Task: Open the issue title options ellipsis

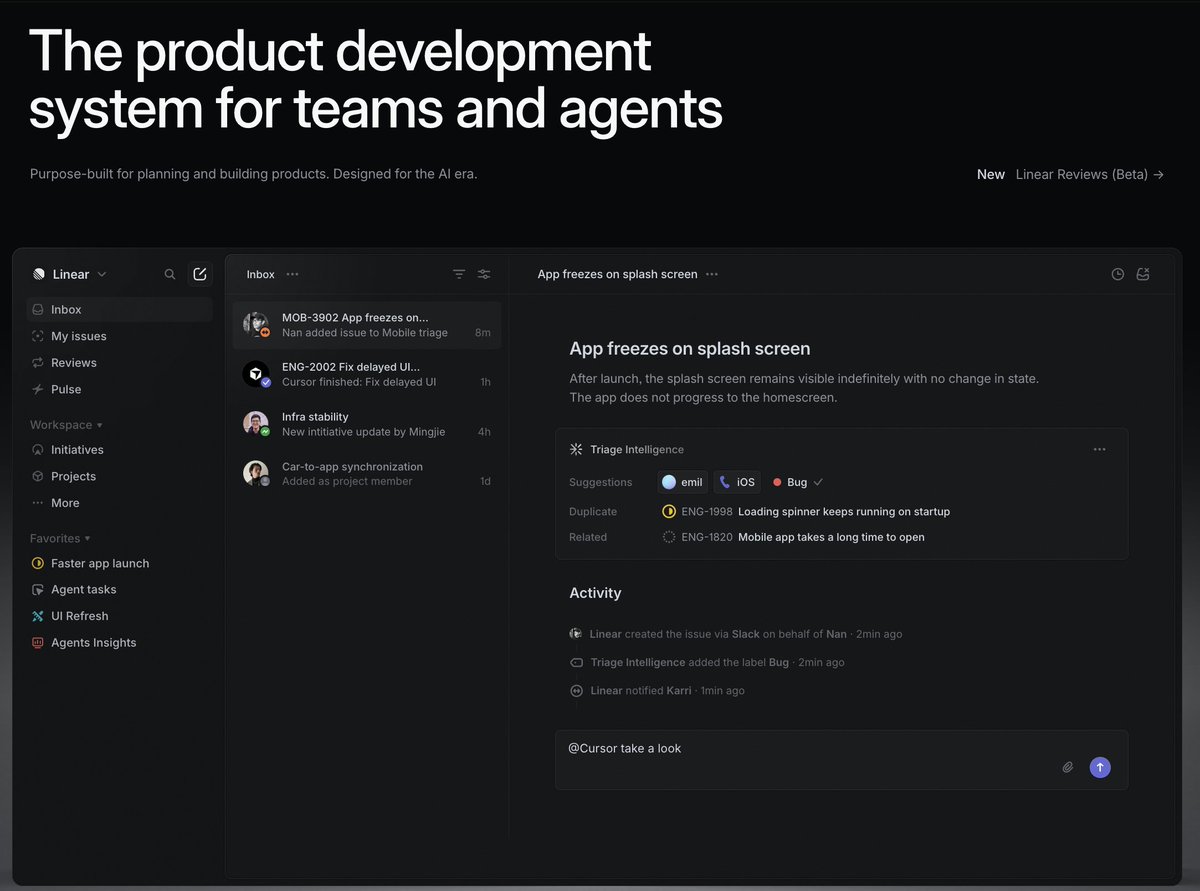Action: pos(712,274)
